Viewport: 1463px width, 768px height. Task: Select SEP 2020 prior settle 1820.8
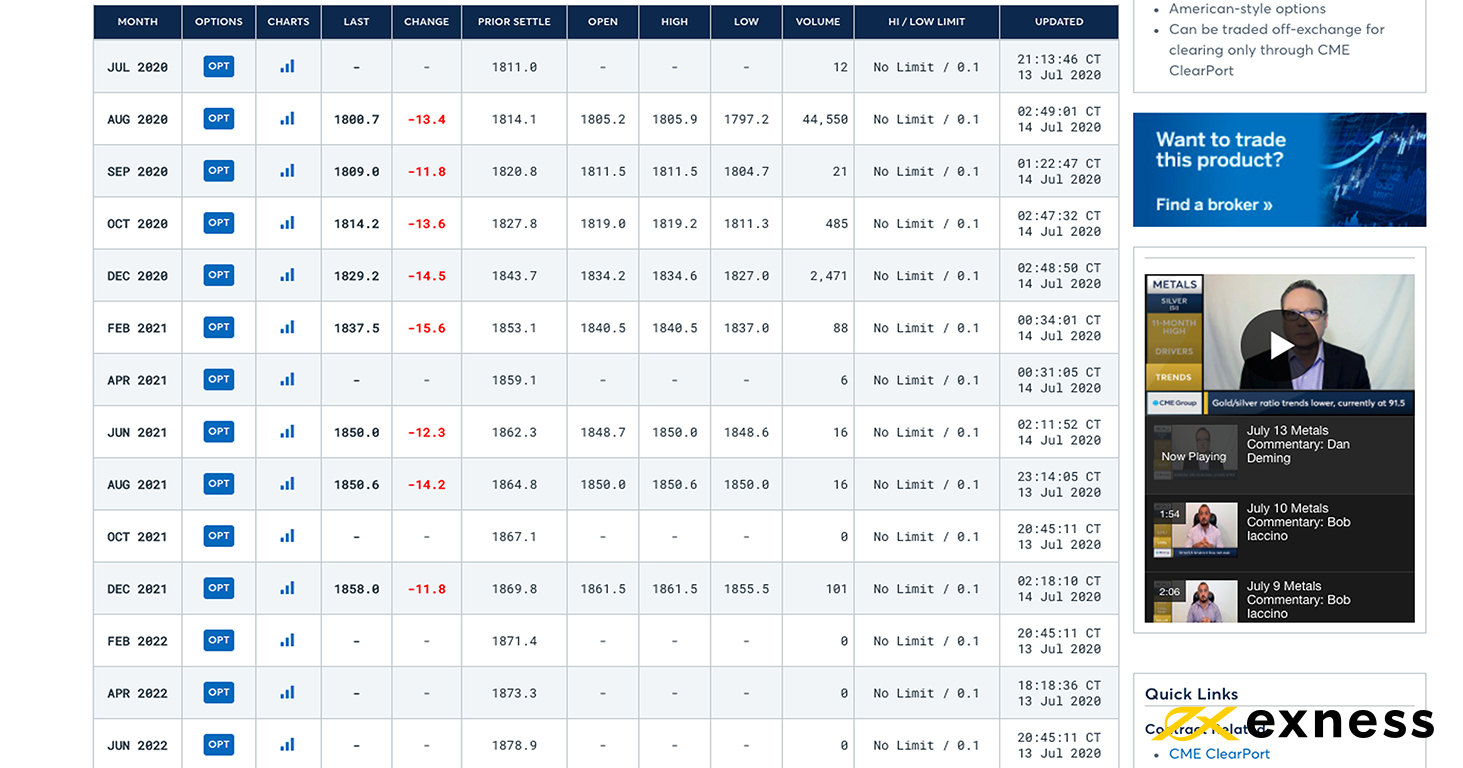point(514,171)
